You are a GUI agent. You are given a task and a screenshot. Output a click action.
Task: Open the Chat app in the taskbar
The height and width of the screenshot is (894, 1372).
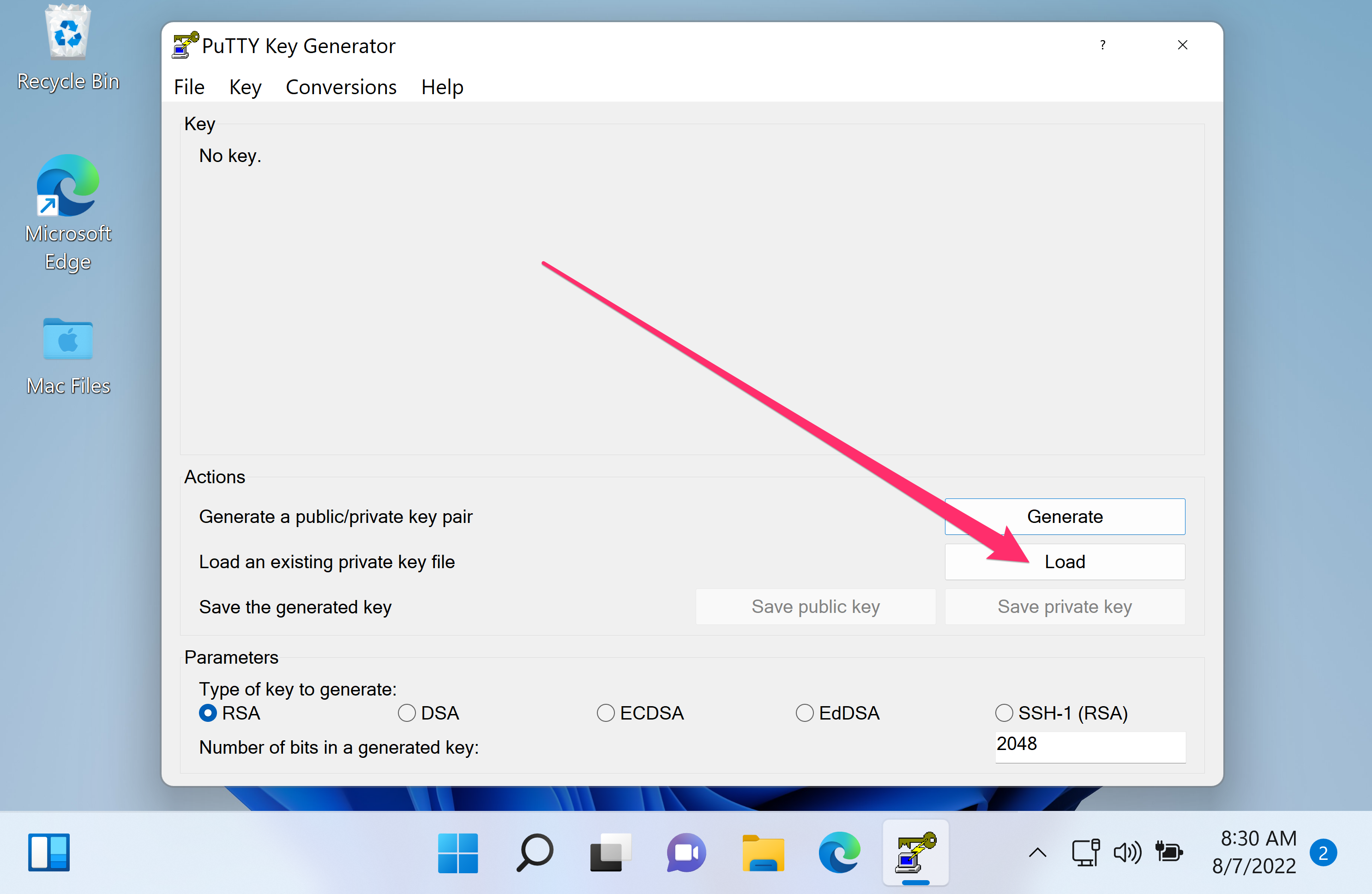(686, 852)
